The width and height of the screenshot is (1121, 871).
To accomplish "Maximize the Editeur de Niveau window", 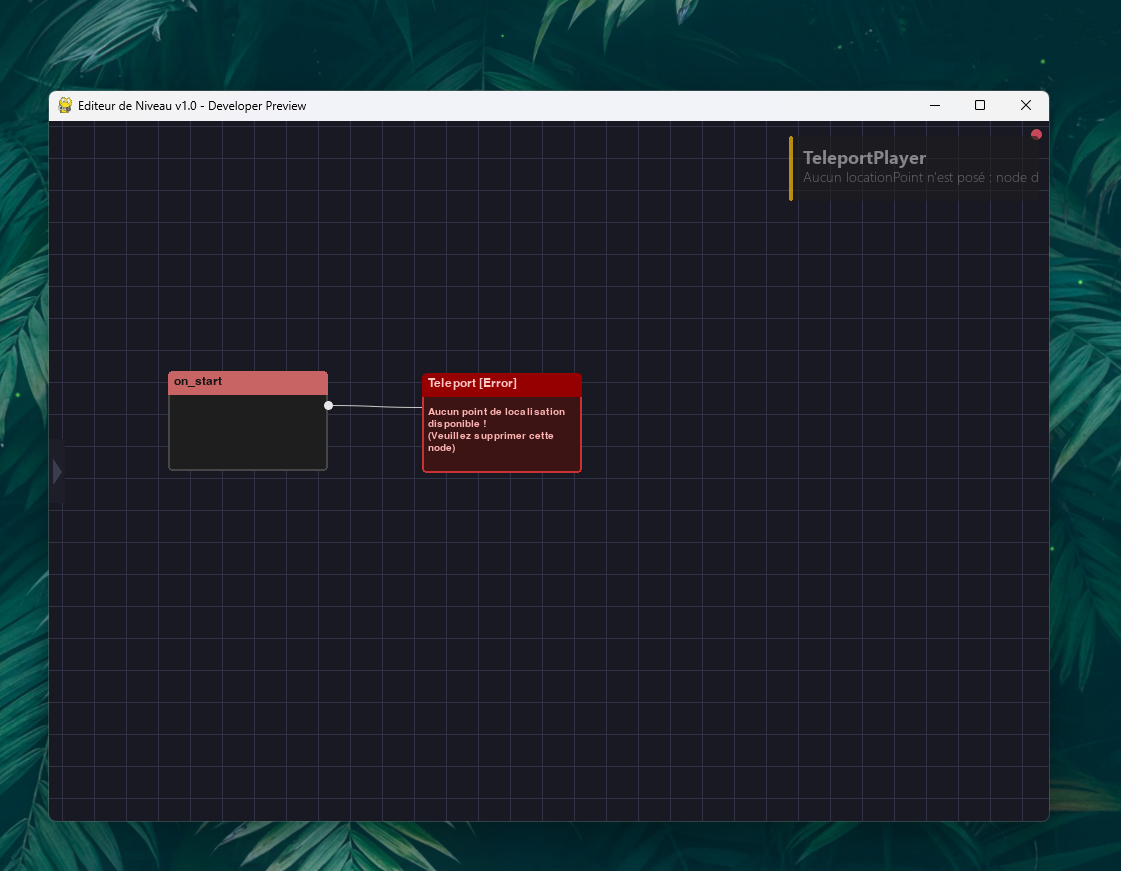I will [980, 105].
